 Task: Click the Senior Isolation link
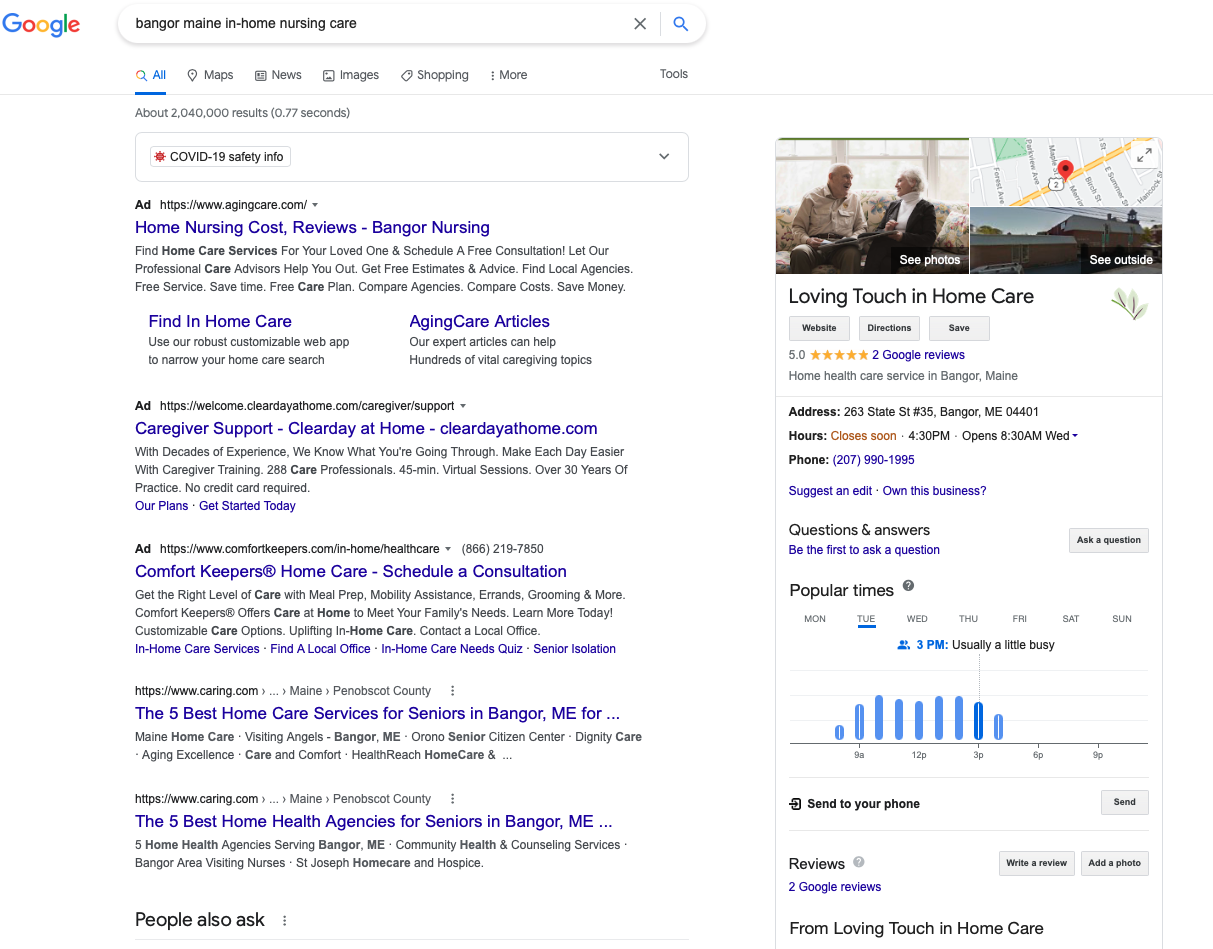pyautogui.click(x=574, y=649)
